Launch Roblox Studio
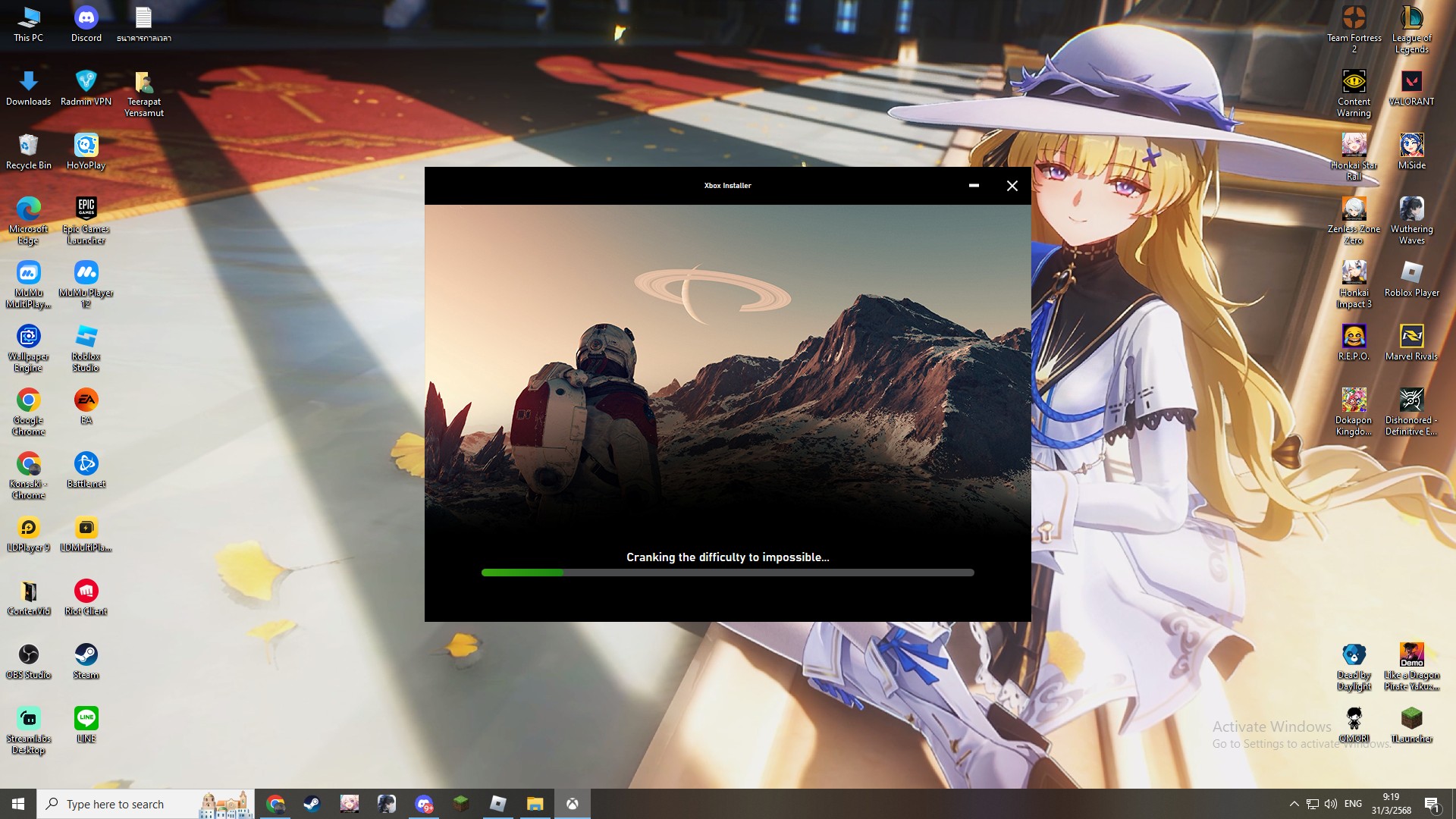 click(x=86, y=348)
